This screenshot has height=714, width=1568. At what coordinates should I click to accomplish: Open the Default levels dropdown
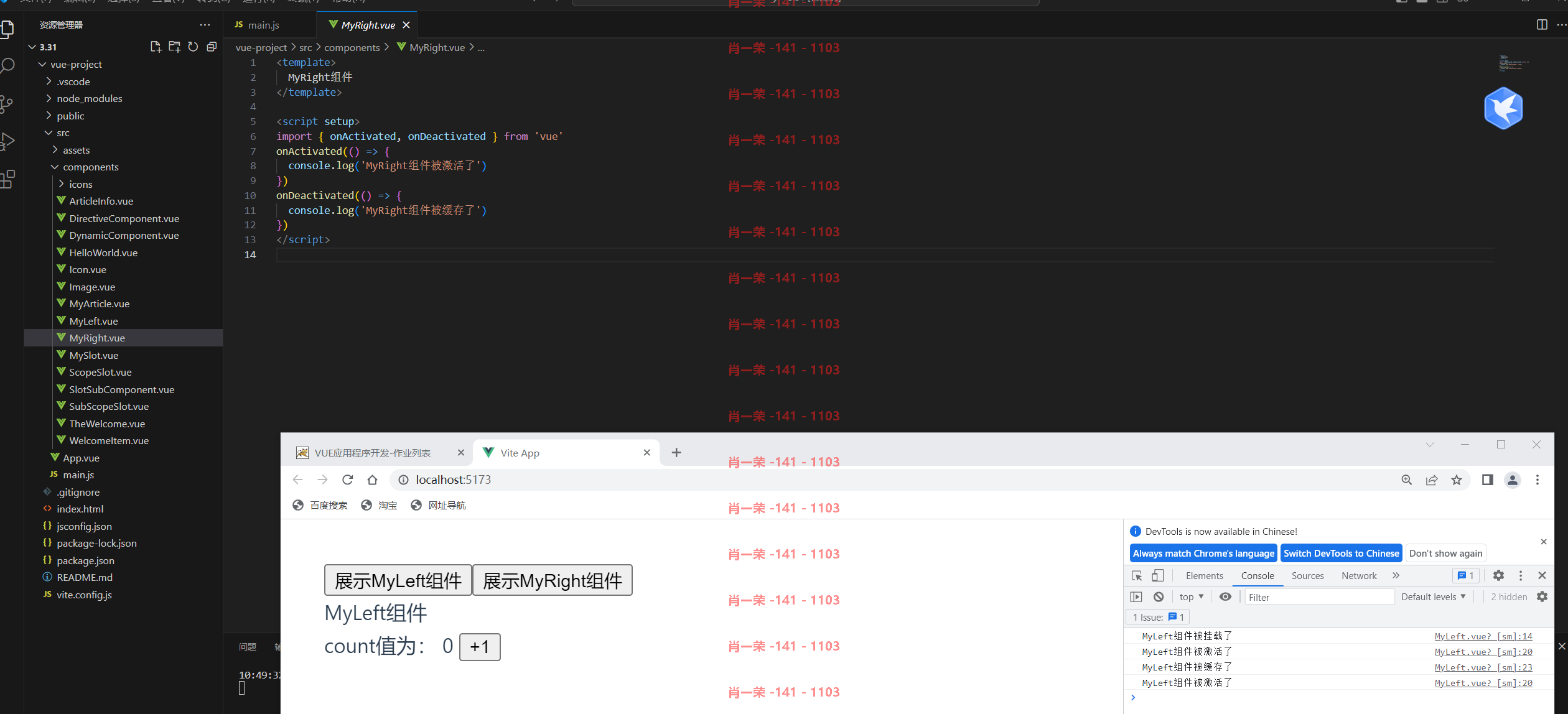pyautogui.click(x=1433, y=596)
